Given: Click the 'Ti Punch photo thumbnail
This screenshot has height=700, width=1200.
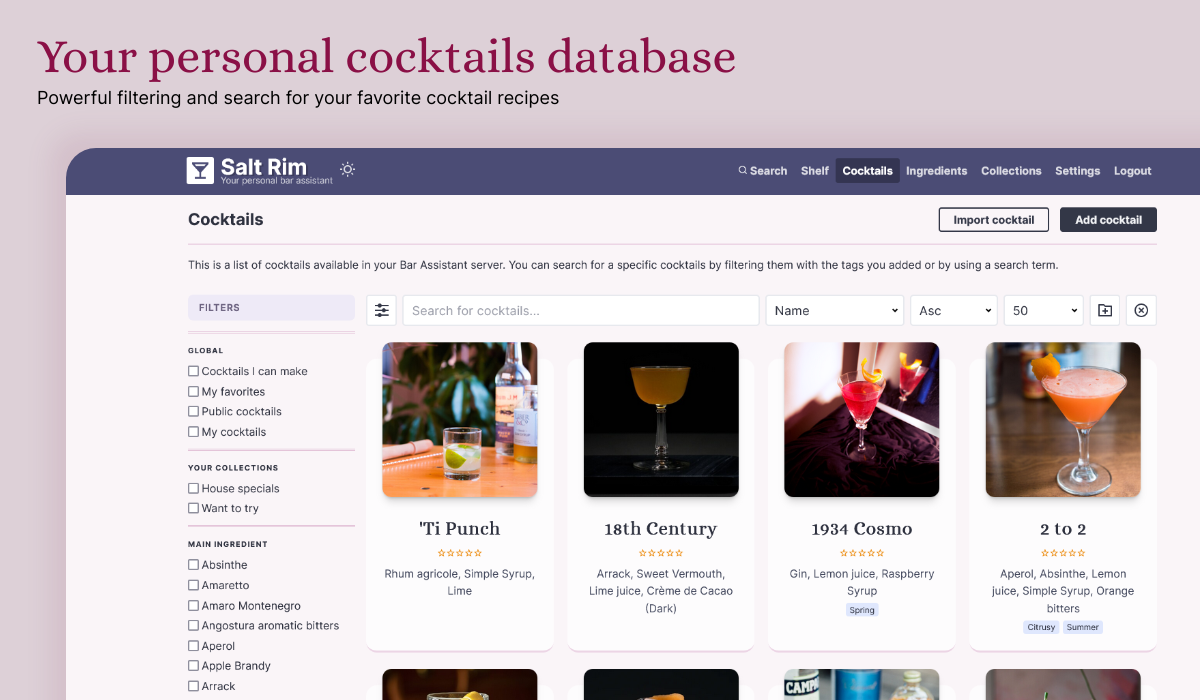Looking at the screenshot, I should tap(460, 420).
